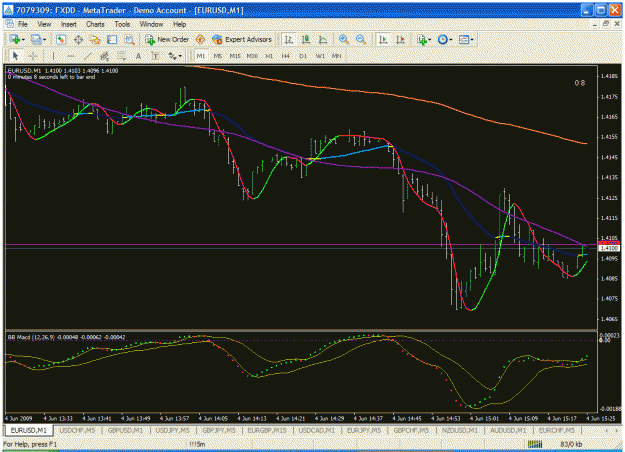
Task: Click the Expert Advisors button
Action: (242, 39)
